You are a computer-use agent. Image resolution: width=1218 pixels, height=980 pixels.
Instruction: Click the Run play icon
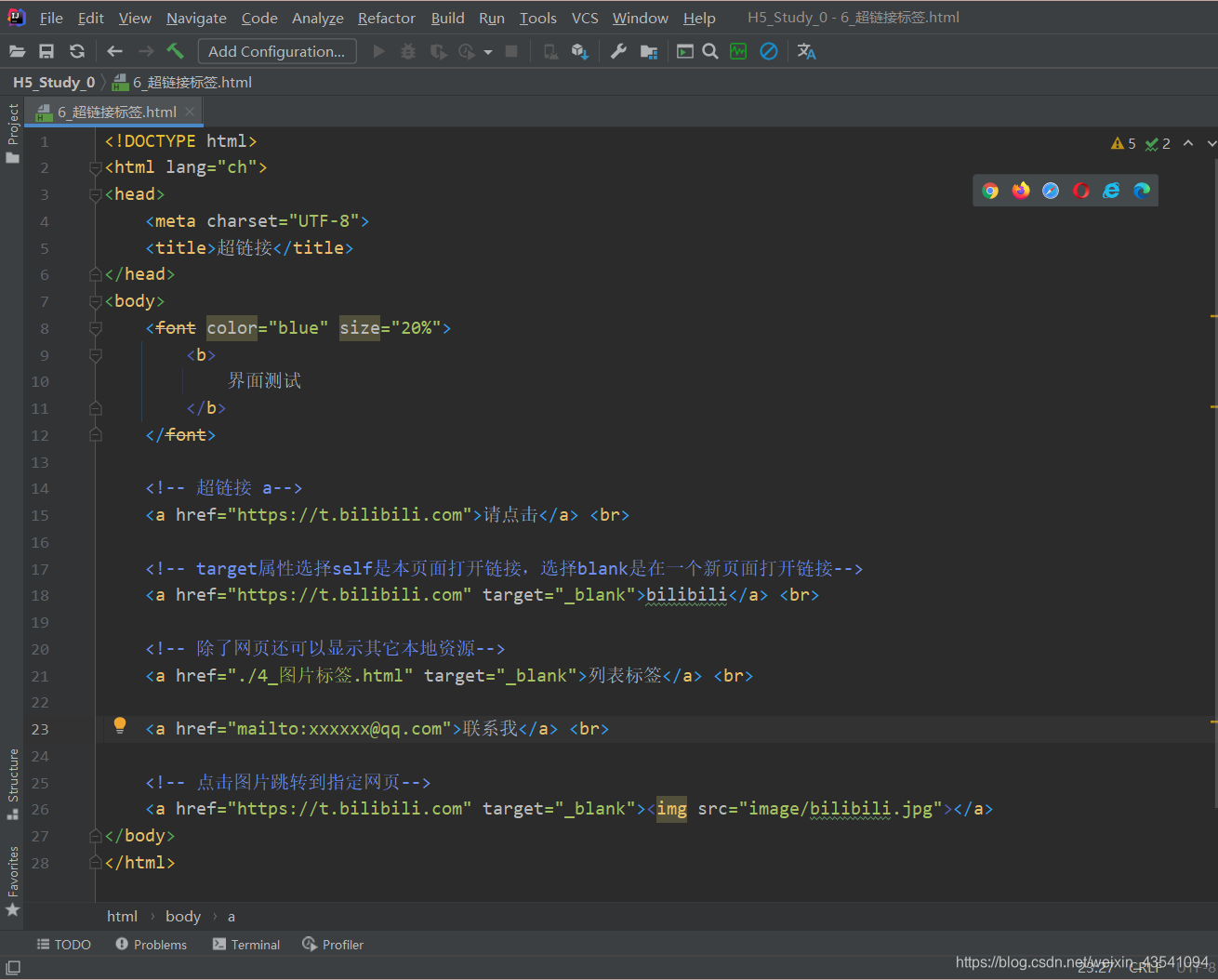378,51
